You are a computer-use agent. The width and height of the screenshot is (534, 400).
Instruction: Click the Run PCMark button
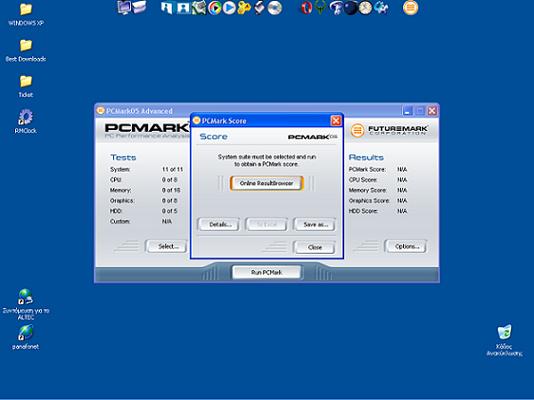[x=267, y=272]
